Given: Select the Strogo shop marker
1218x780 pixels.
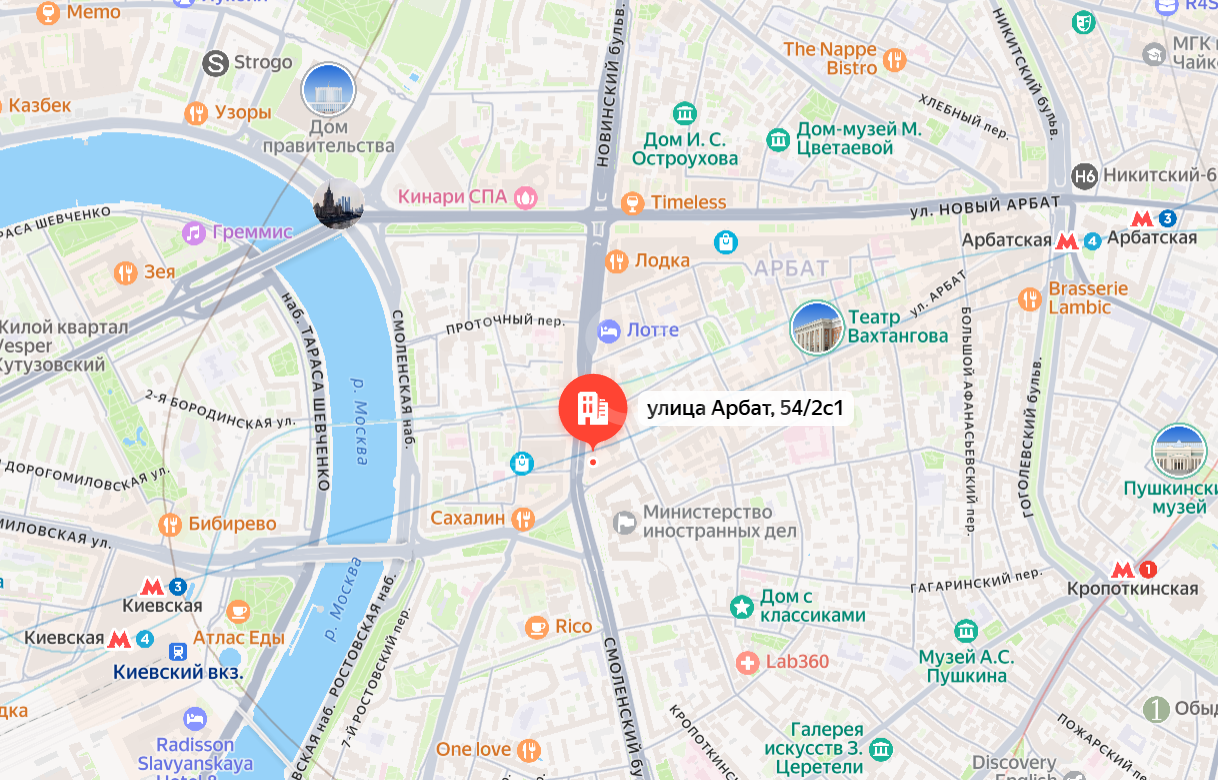Looking at the screenshot, I should click(x=215, y=63).
